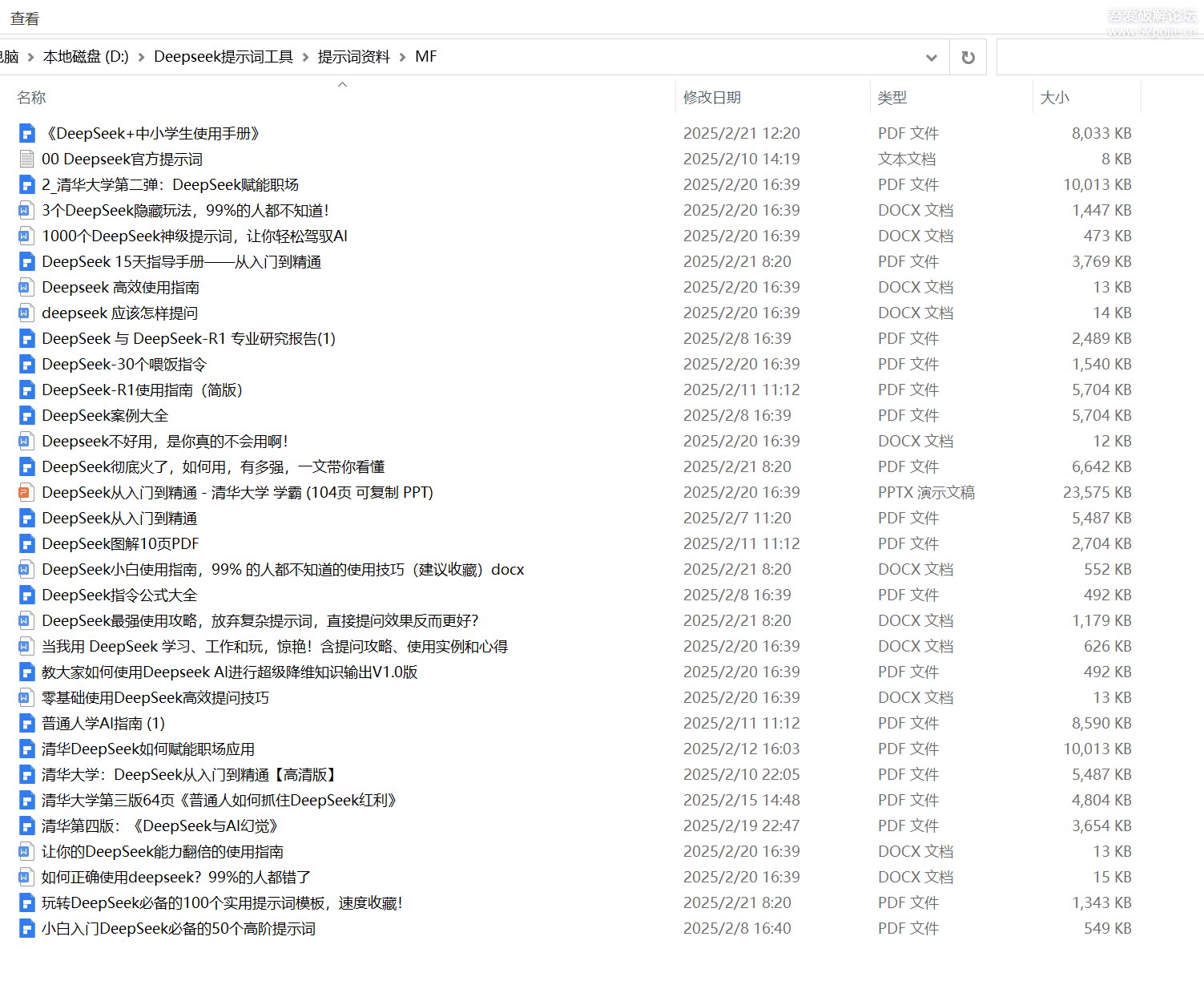Sort files by 修改日期 column

tap(712, 97)
